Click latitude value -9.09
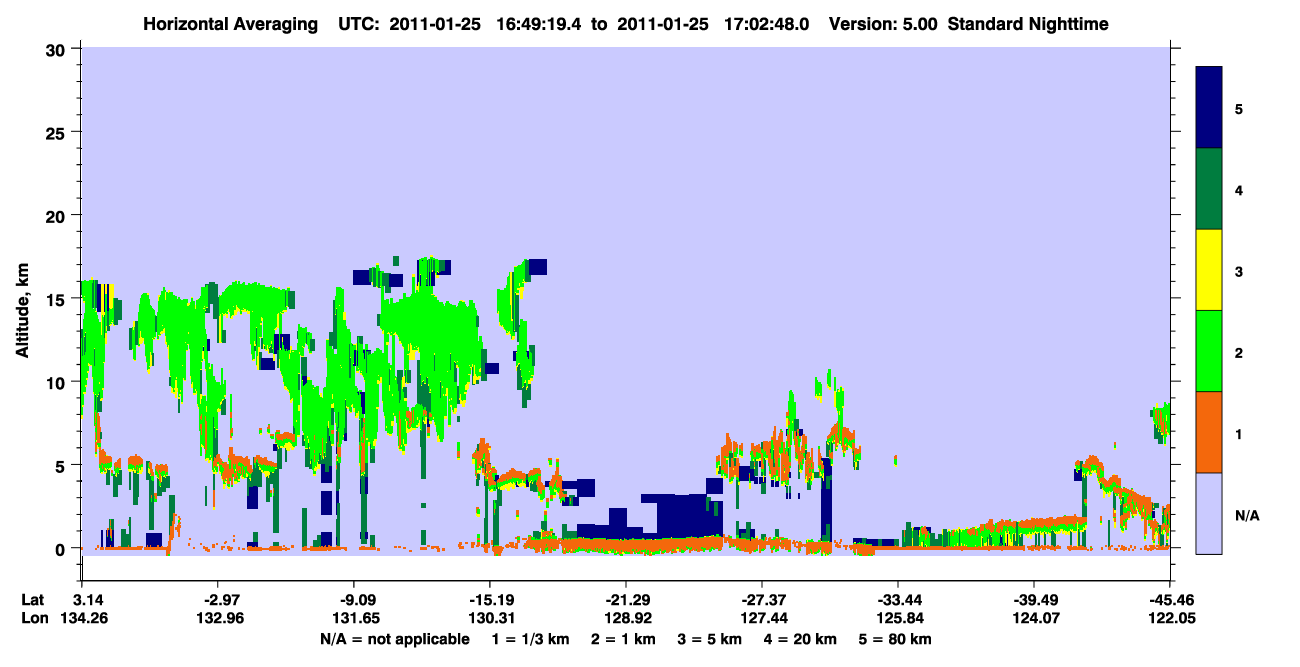The width and height of the screenshot is (1300, 667). click(x=354, y=600)
